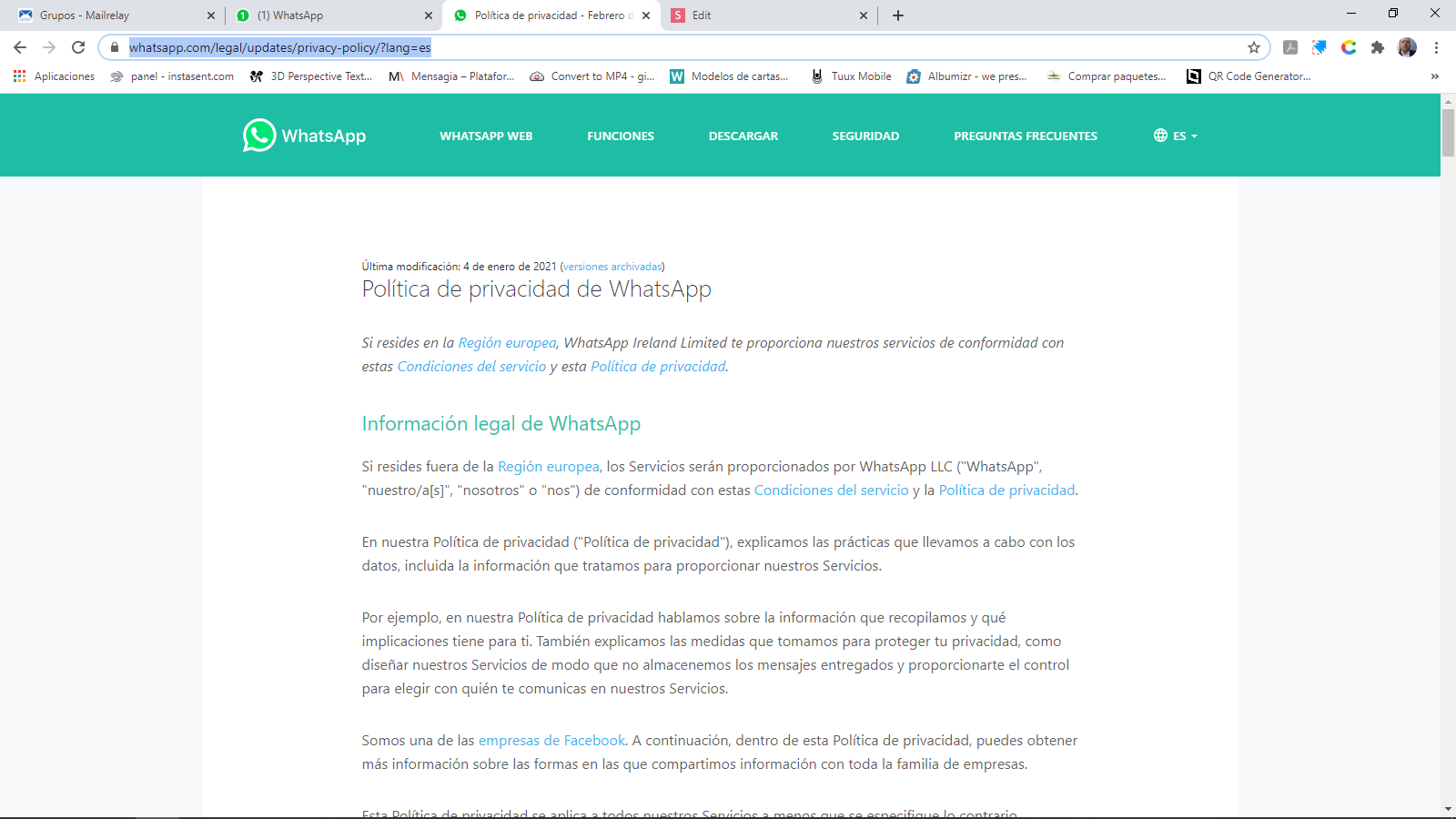1456x819 pixels.
Task: Switch to the Edit tab
Action: tap(770, 15)
